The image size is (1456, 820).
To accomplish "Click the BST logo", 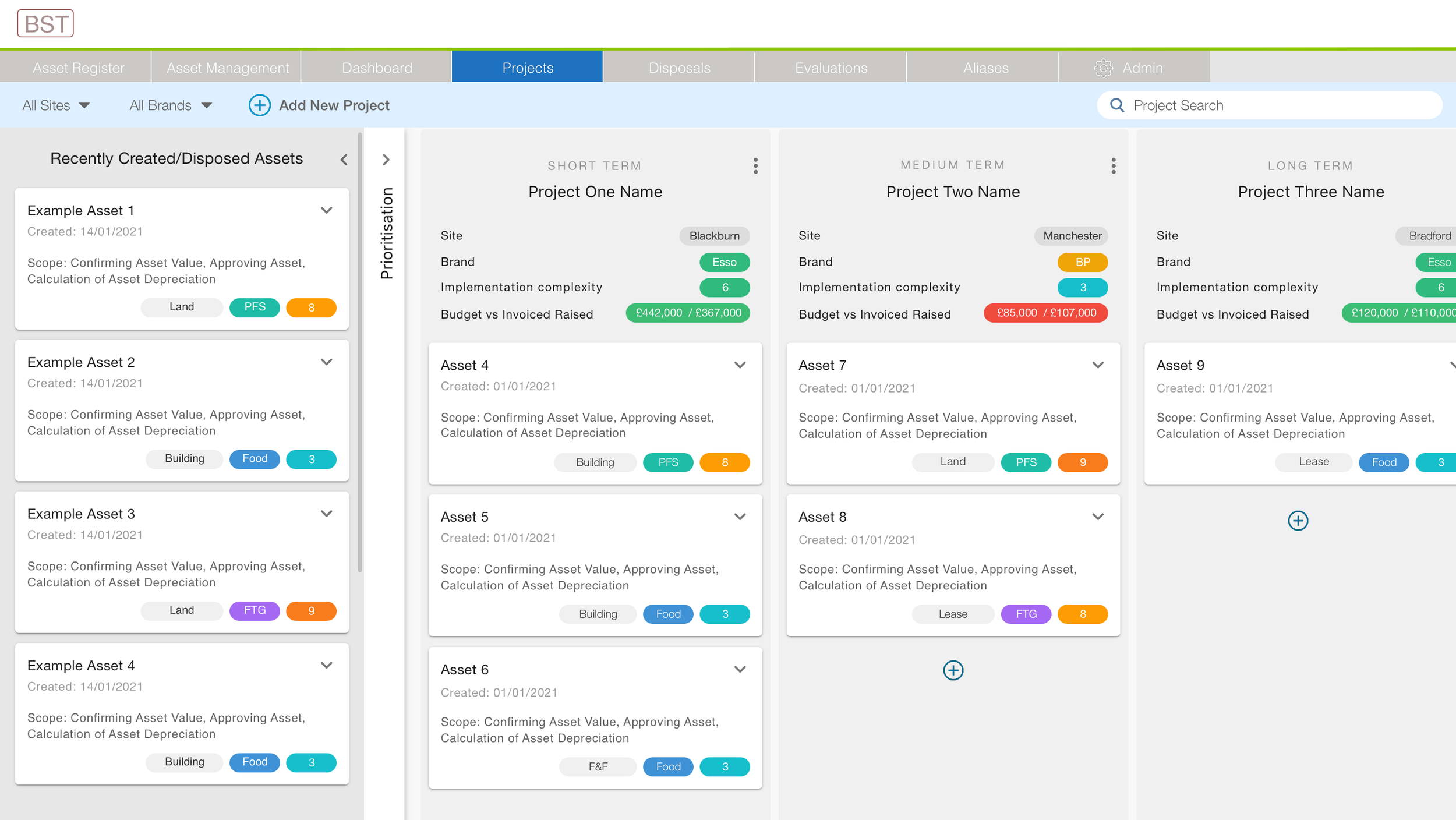I will pos(45,23).
